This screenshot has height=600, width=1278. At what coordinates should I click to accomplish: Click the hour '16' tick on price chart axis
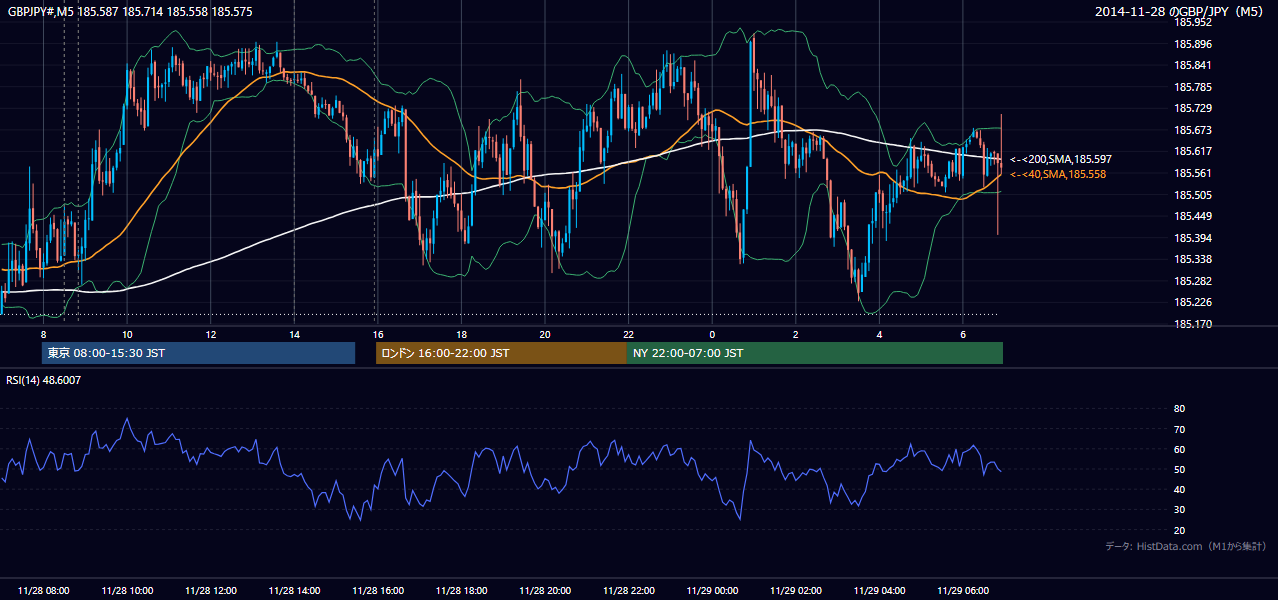click(377, 334)
